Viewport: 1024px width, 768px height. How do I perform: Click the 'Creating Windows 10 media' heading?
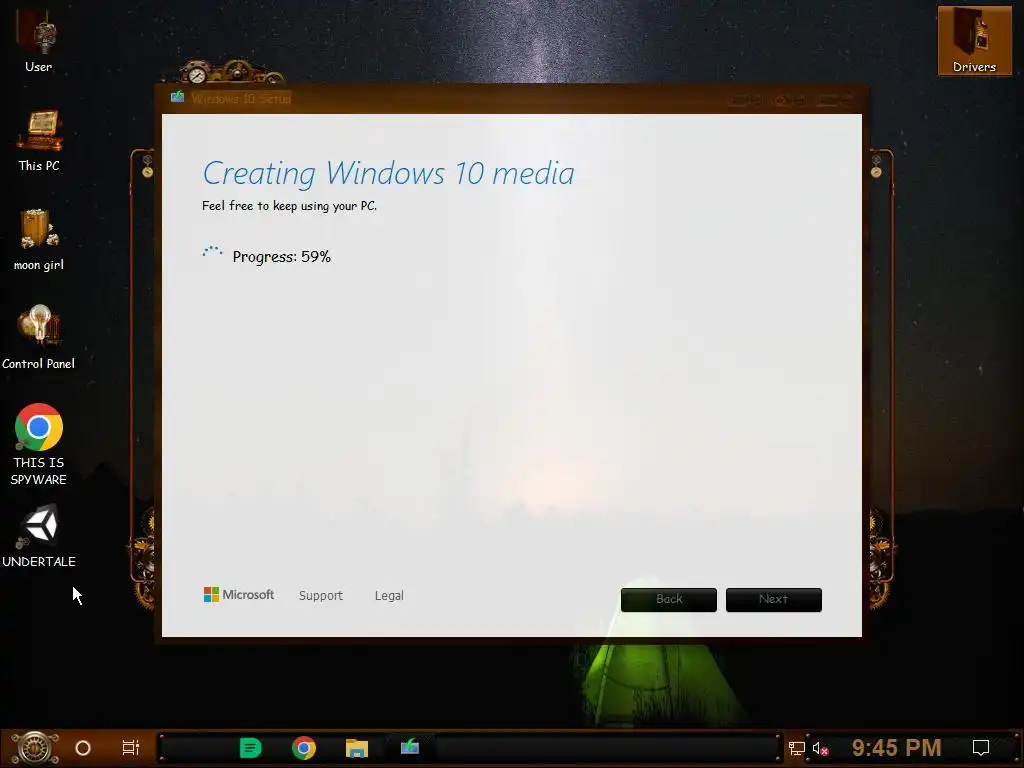tap(389, 174)
